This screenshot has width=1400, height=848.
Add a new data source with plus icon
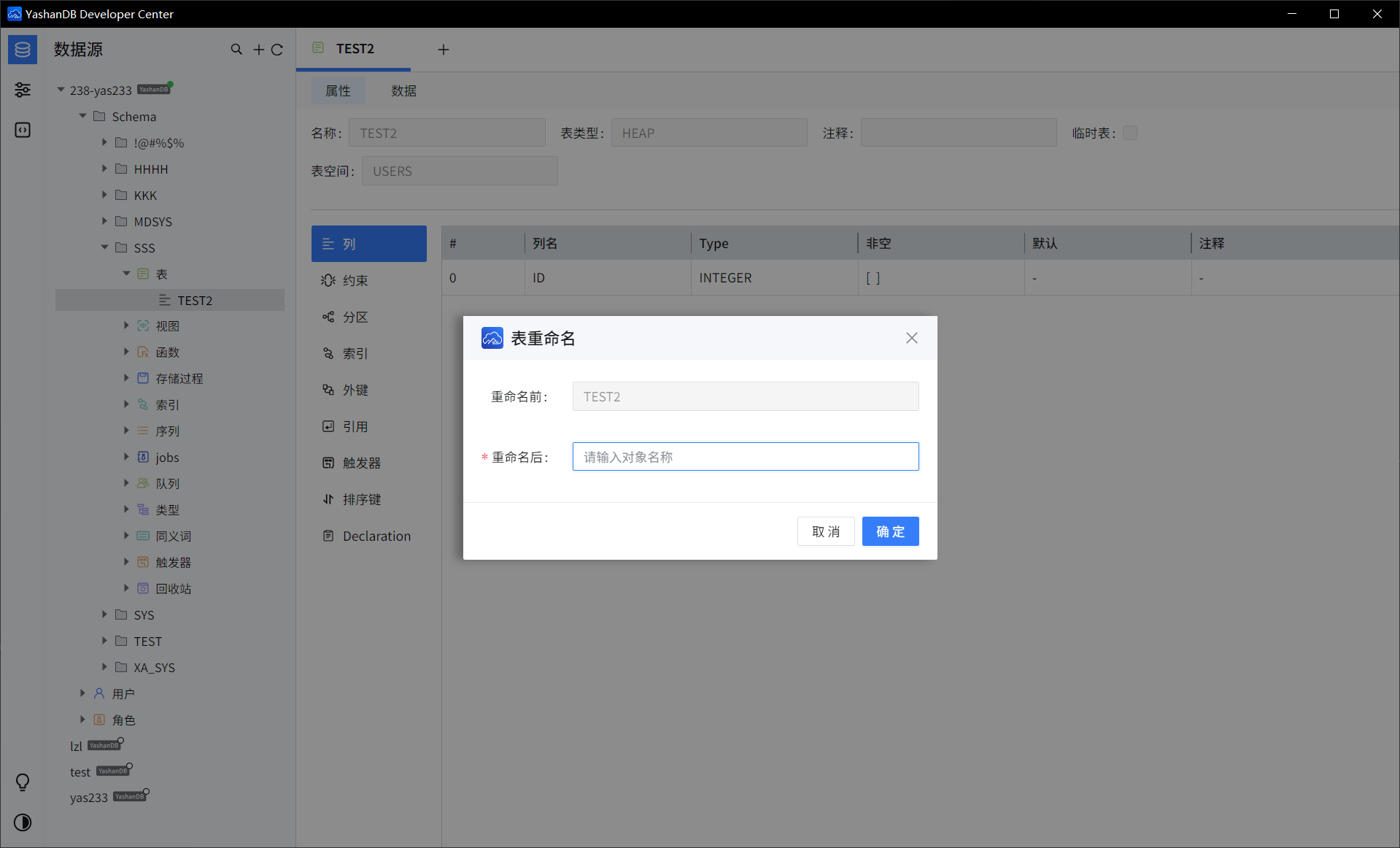(259, 50)
